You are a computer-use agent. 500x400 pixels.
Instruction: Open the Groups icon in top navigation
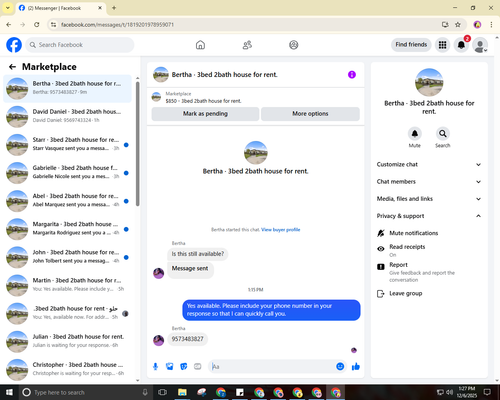pyautogui.click(x=294, y=45)
